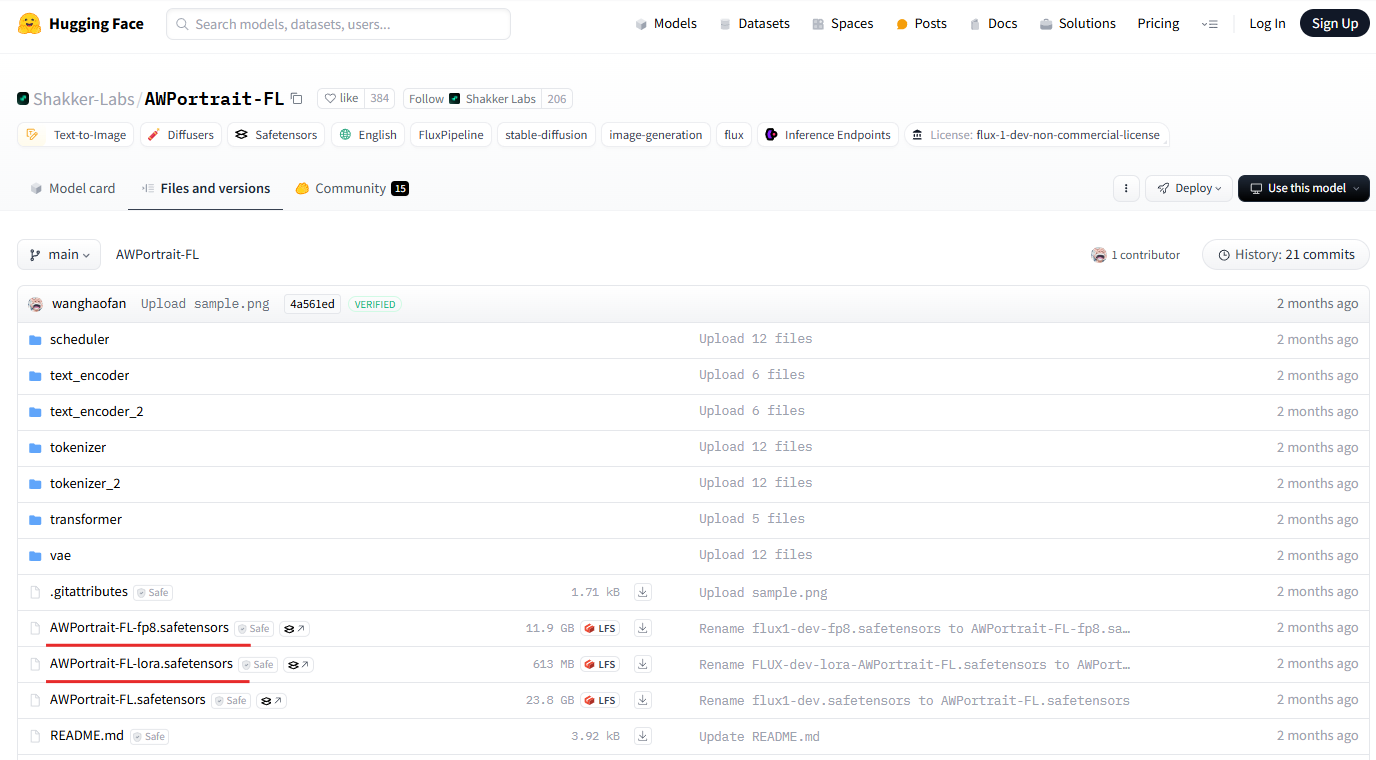Click Safe badge on .gitattributes
Screen dimensions: 1376x760
tap(153, 593)
